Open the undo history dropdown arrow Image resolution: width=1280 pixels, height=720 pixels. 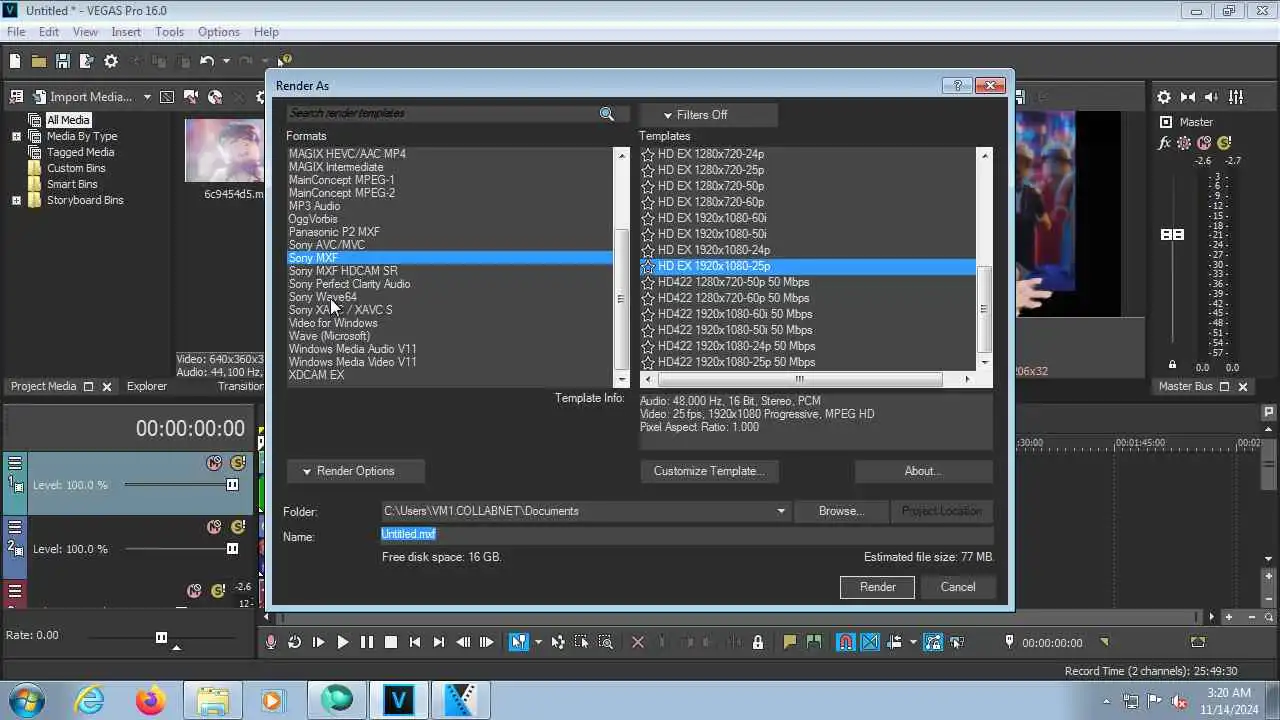point(225,61)
